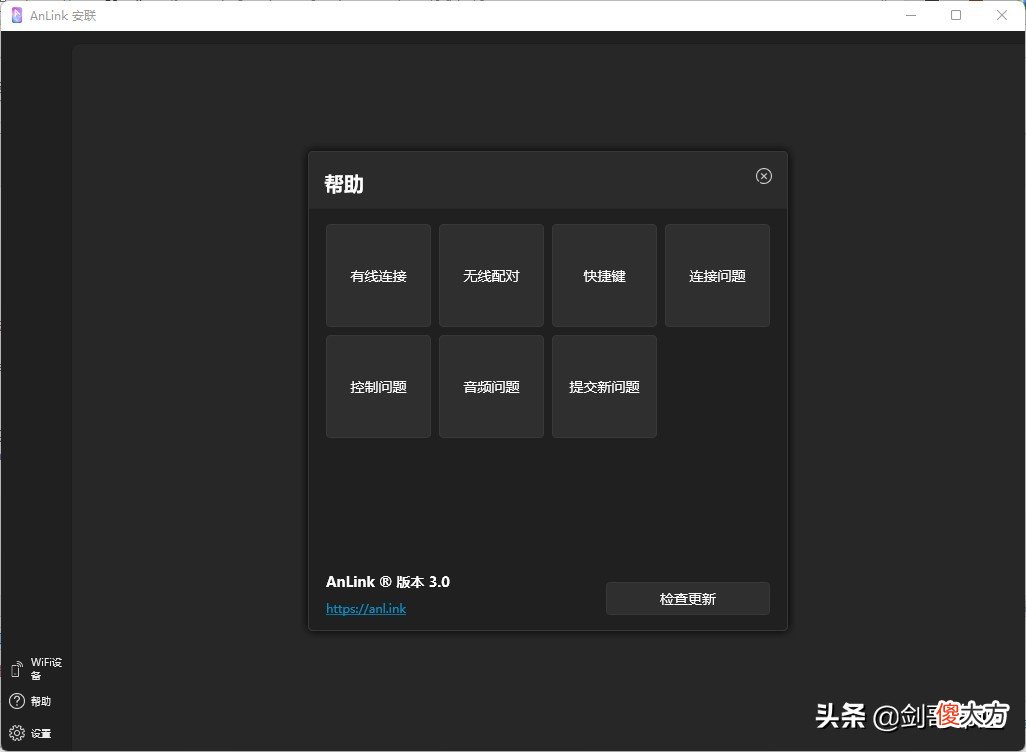Open the 控制问题 help tile
This screenshot has width=1026, height=752.
378,387
